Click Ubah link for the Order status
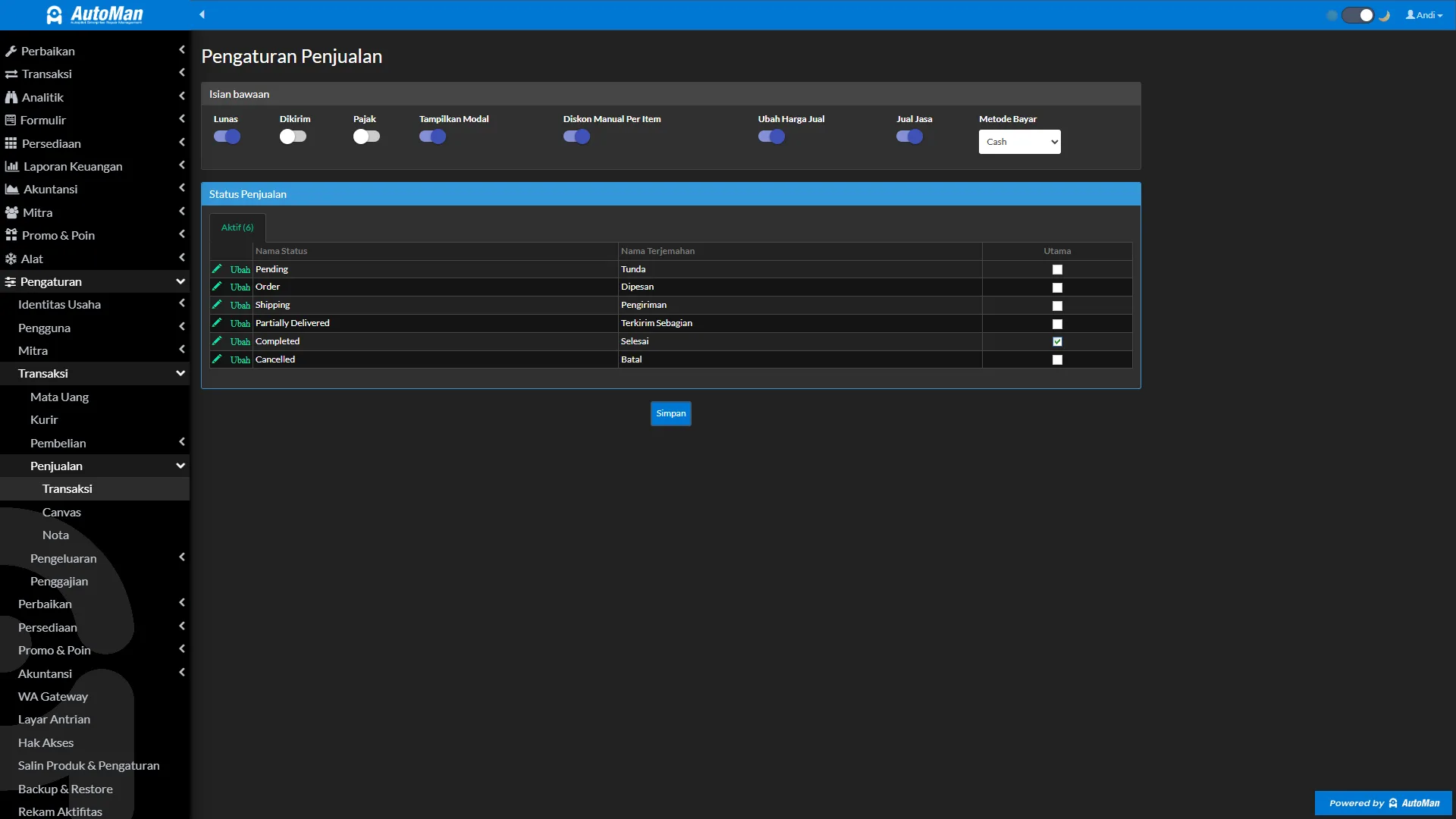 (240, 287)
